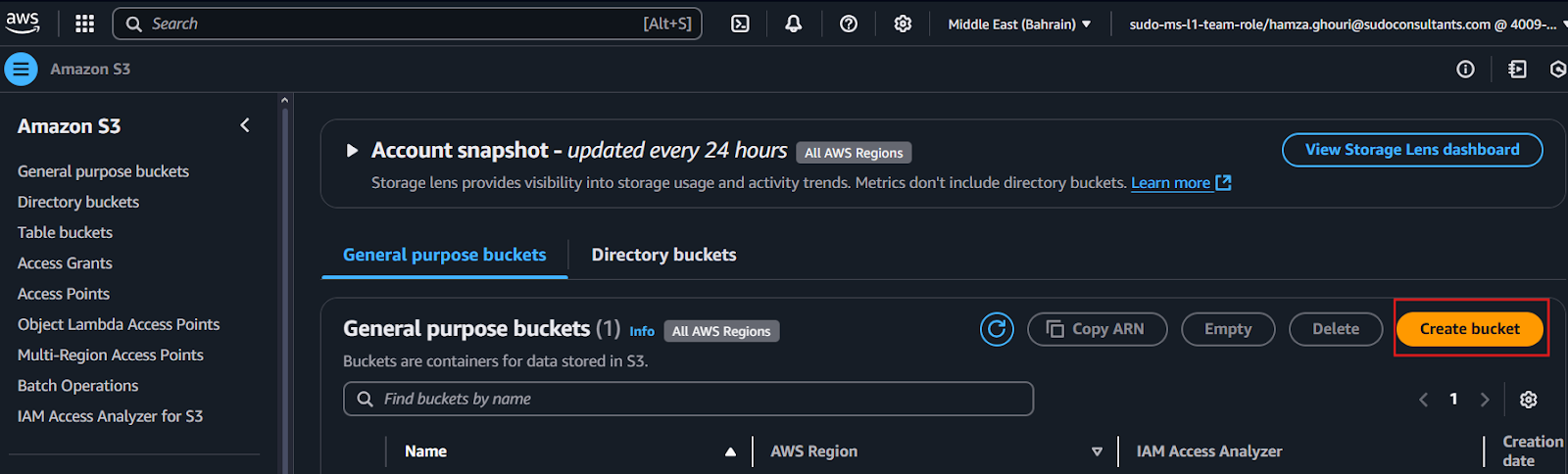The width and height of the screenshot is (1568, 474).
Task: Open bucket table preferences gear icon
Action: pos(1528,400)
